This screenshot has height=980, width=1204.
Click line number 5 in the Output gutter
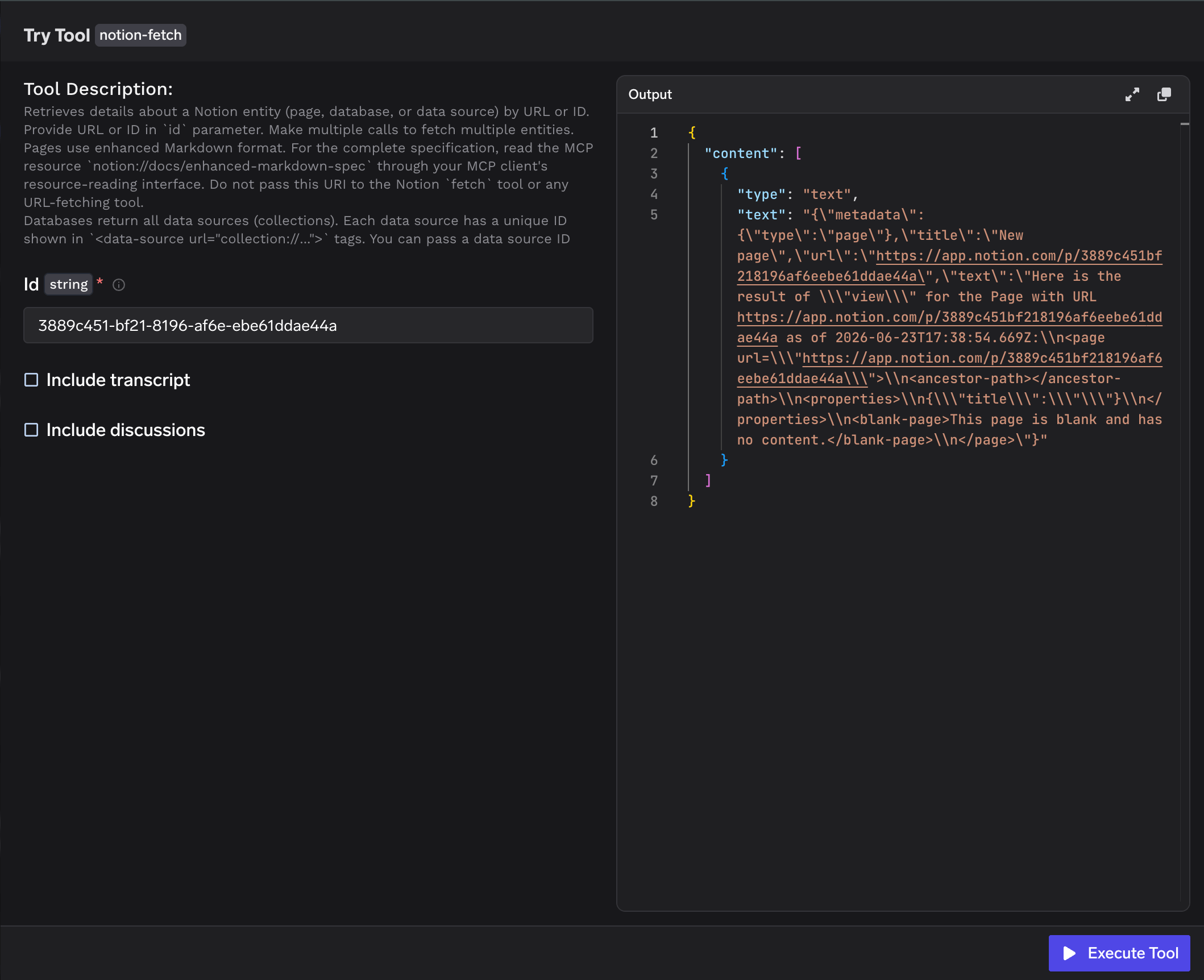(654, 215)
